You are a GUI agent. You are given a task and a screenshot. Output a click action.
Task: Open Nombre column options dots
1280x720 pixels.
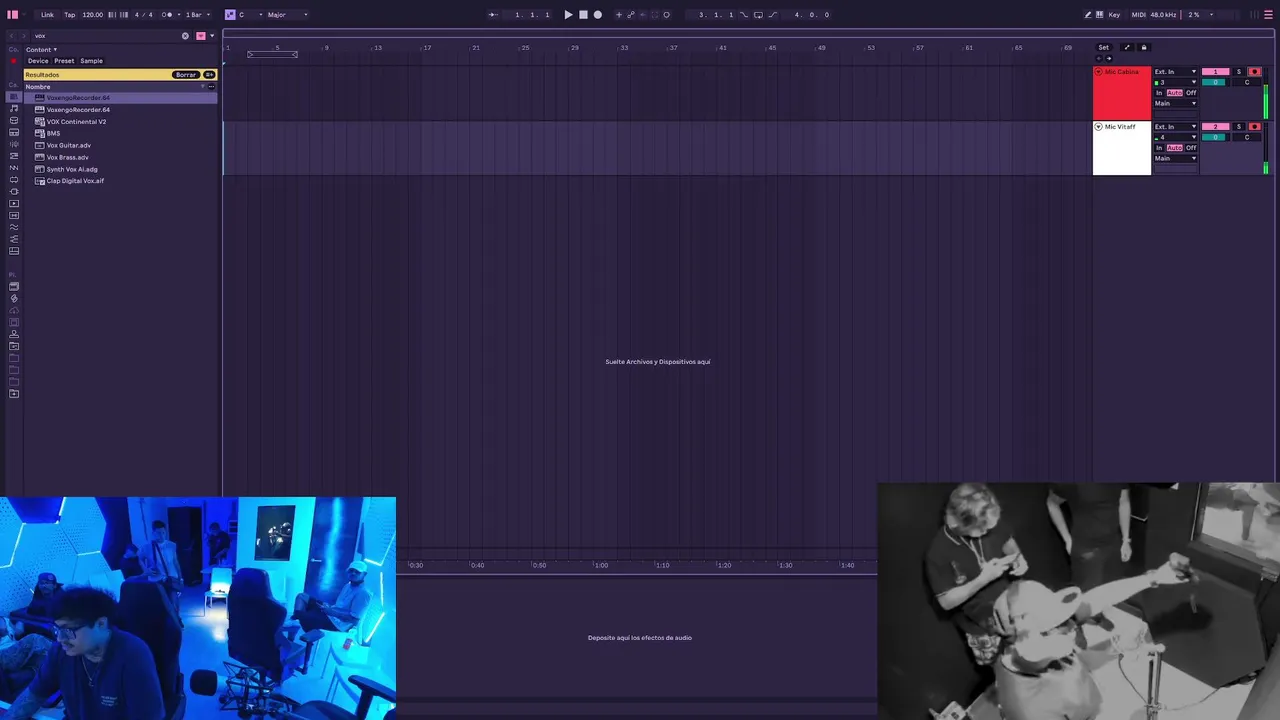tap(211, 87)
